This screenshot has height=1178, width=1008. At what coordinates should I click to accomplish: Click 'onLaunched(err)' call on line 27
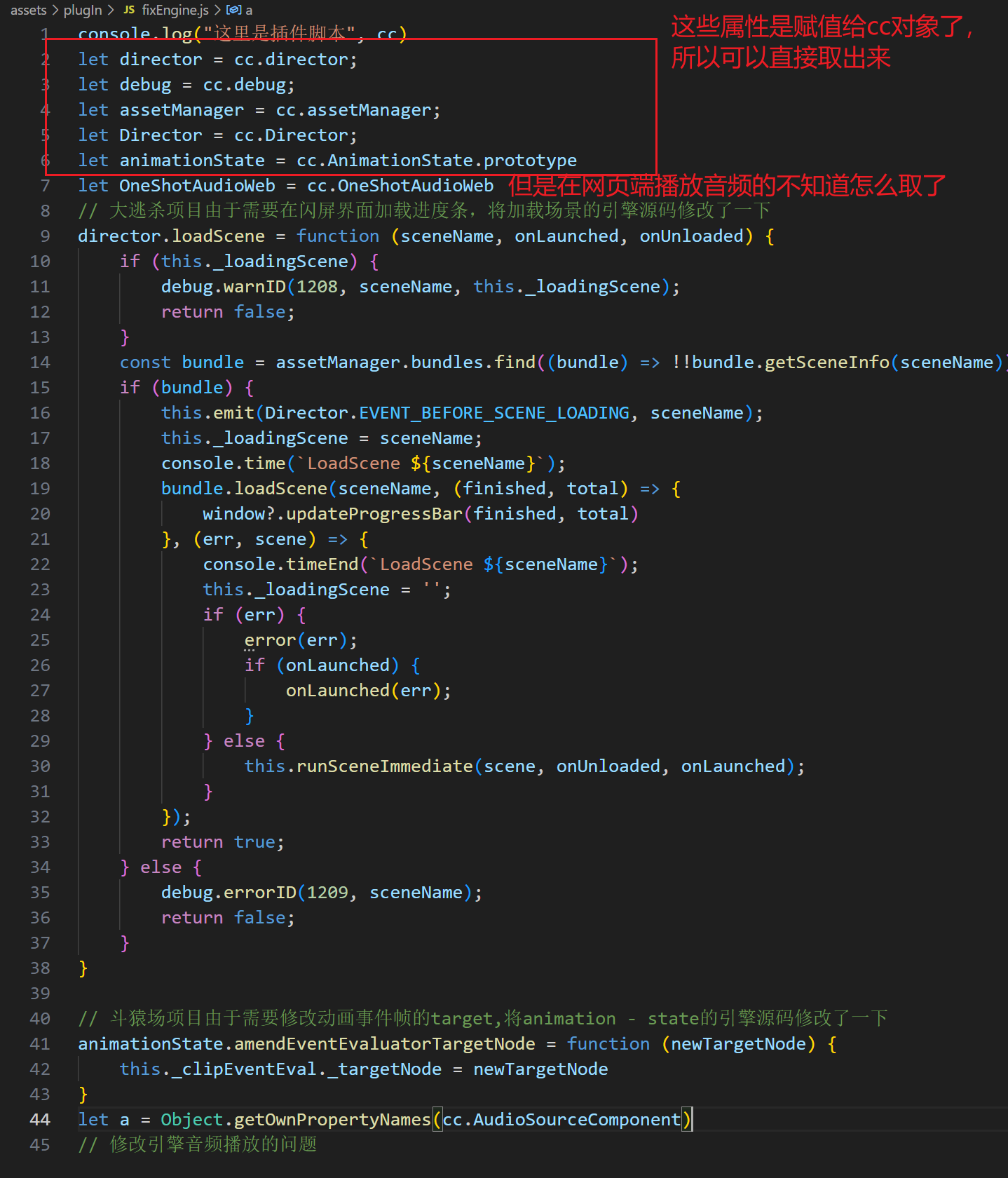pos(364,691)
